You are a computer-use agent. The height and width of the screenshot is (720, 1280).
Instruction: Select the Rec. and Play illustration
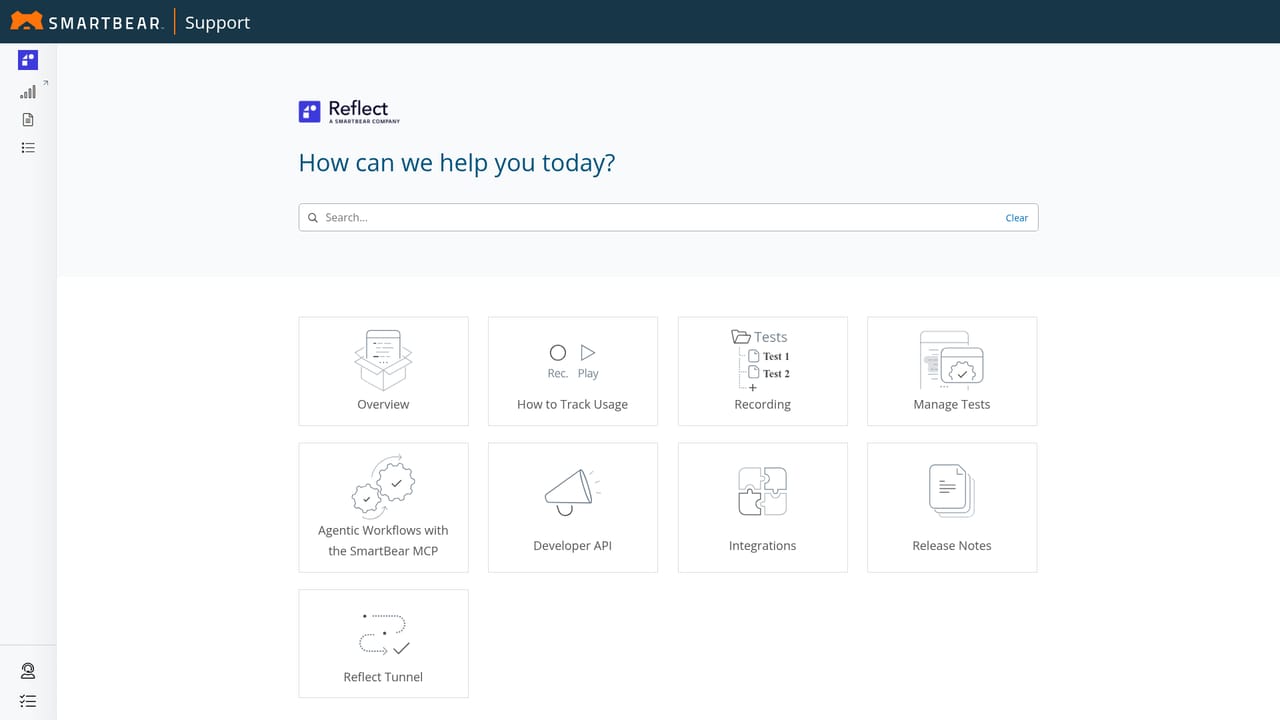click(x=573, y=362)
